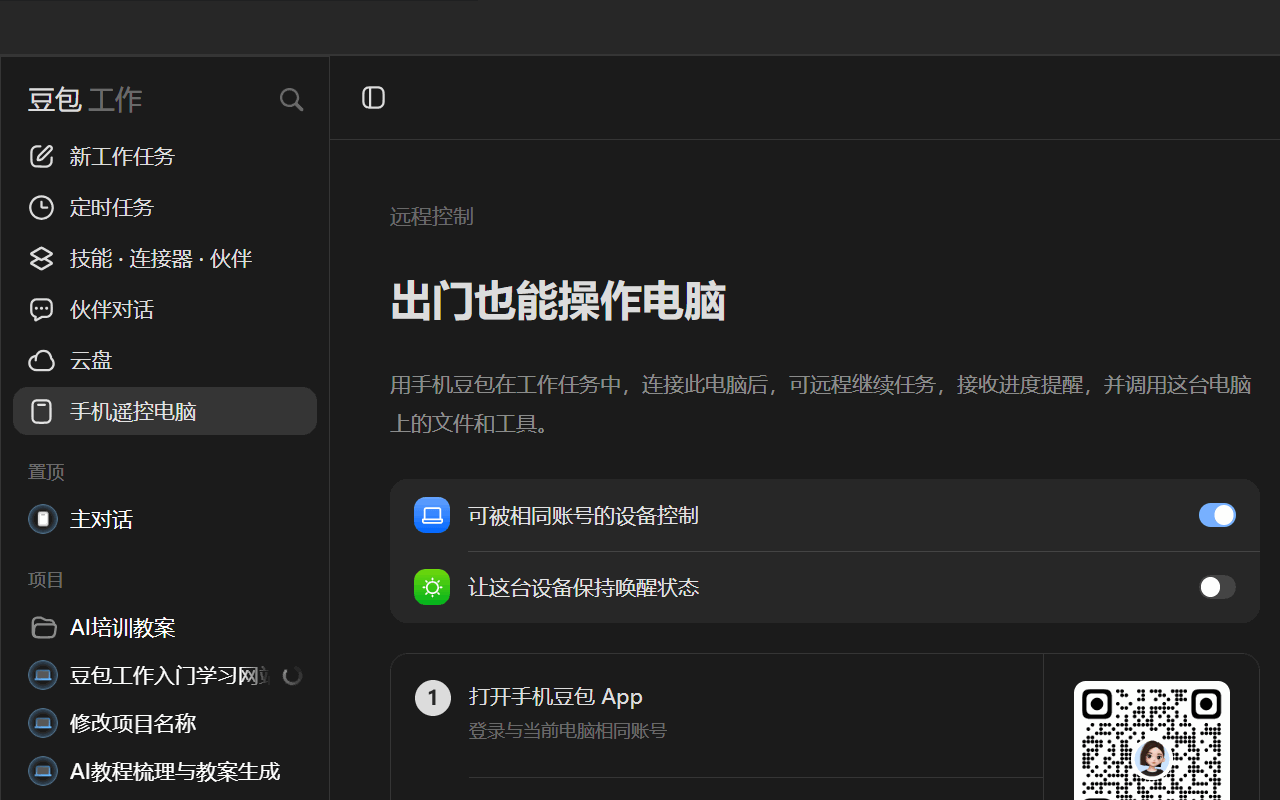Click the cloud icon beside 云盘

(x=41, y=360)
